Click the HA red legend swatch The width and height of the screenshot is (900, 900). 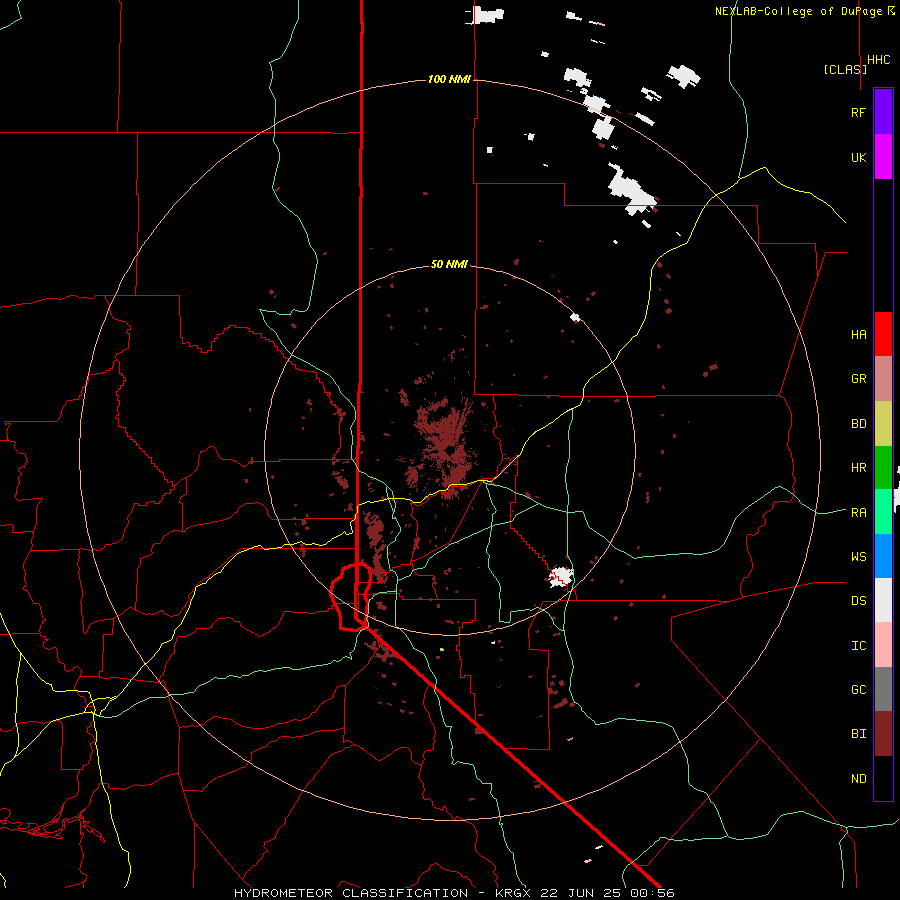click(883, 334)
